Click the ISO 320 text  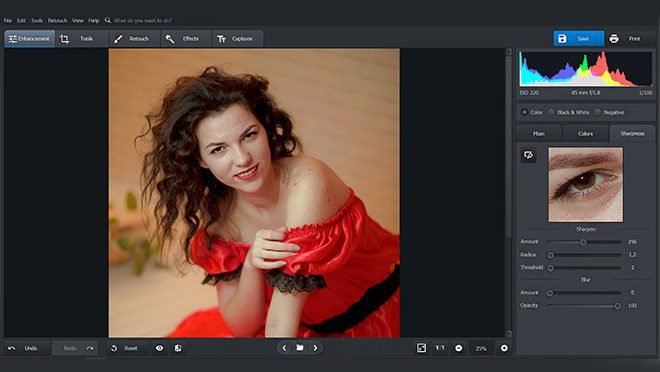pos(529,93)
